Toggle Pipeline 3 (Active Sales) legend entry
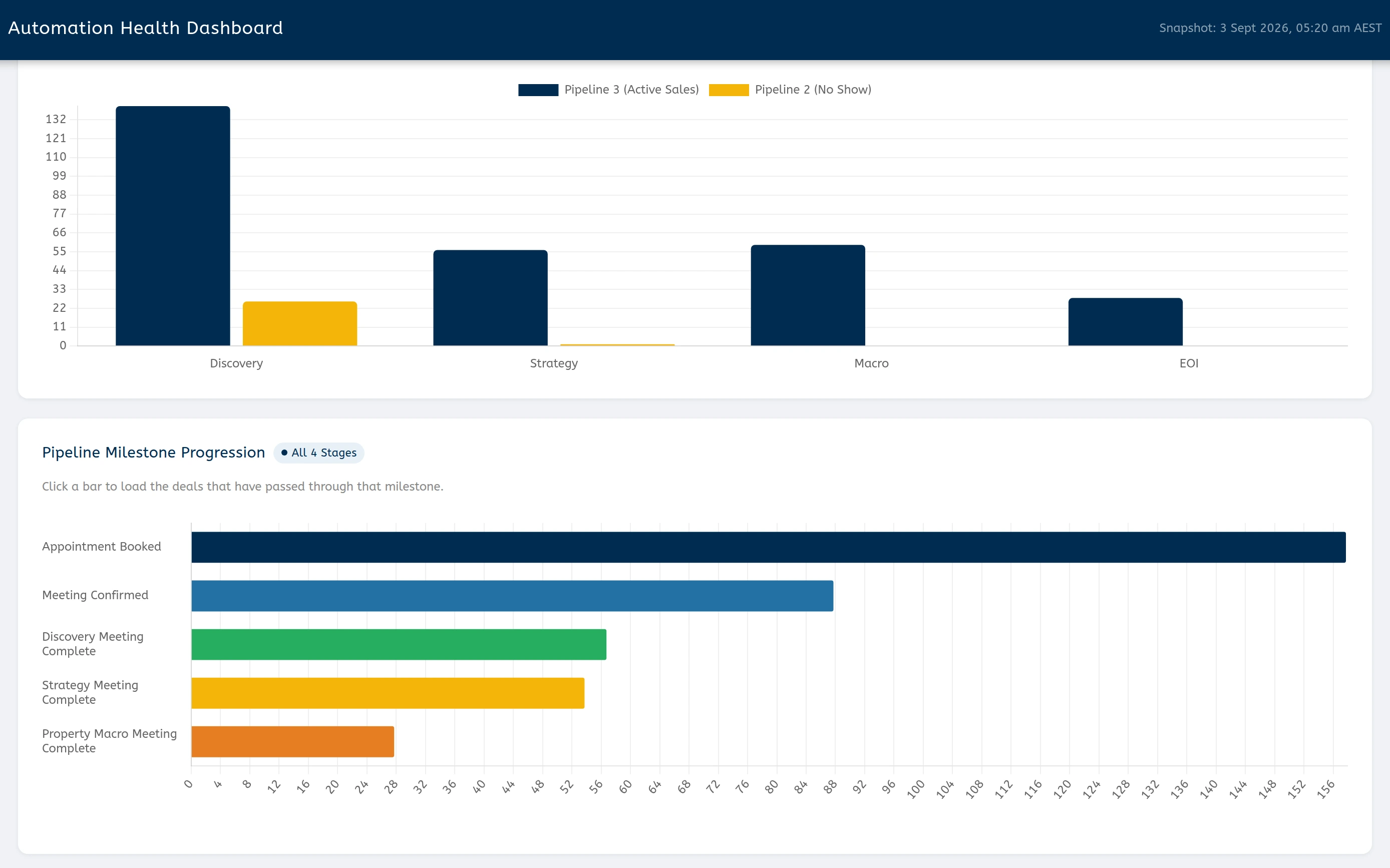Screen dimensions: 1390x868 [x=608, y=90]
